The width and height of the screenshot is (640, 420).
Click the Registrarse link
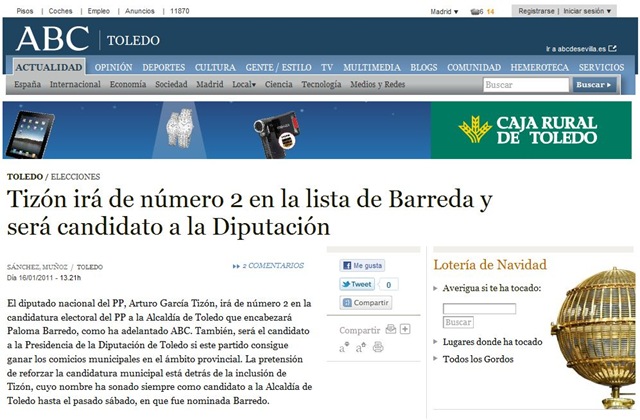tap(536, 11)
